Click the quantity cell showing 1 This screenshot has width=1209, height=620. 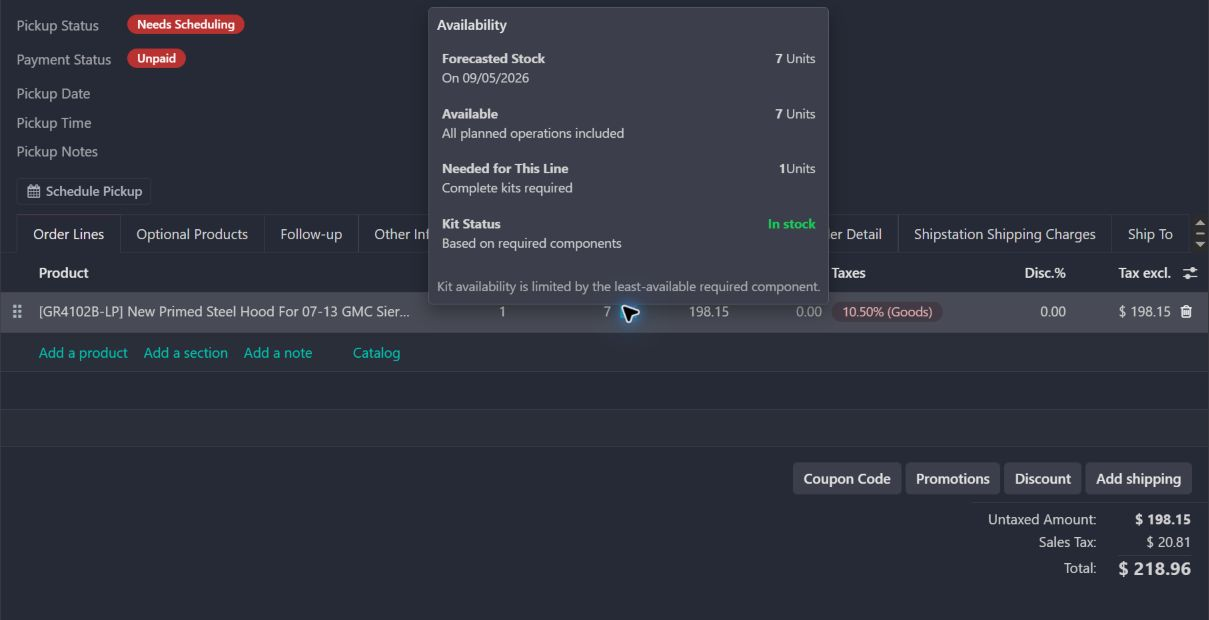[x=502, y=312]
